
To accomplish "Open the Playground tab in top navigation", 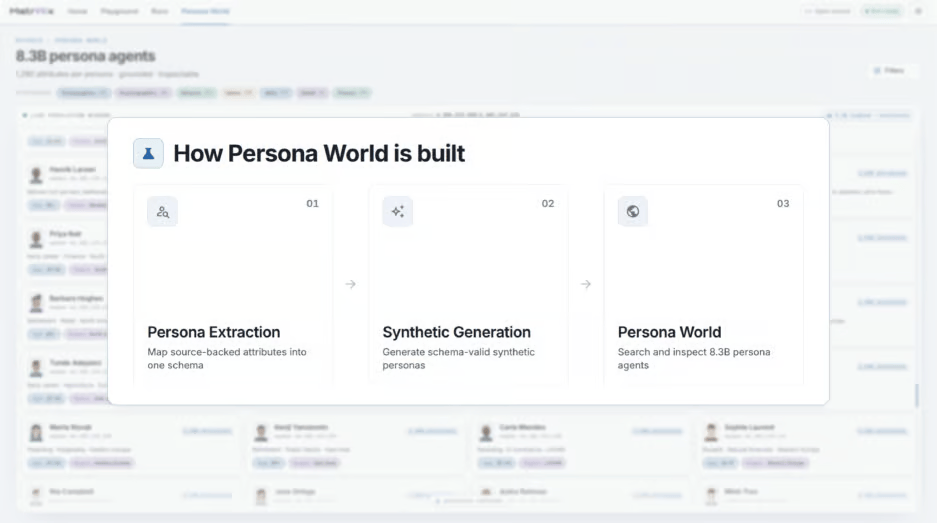I will click(x=120, y=11).
